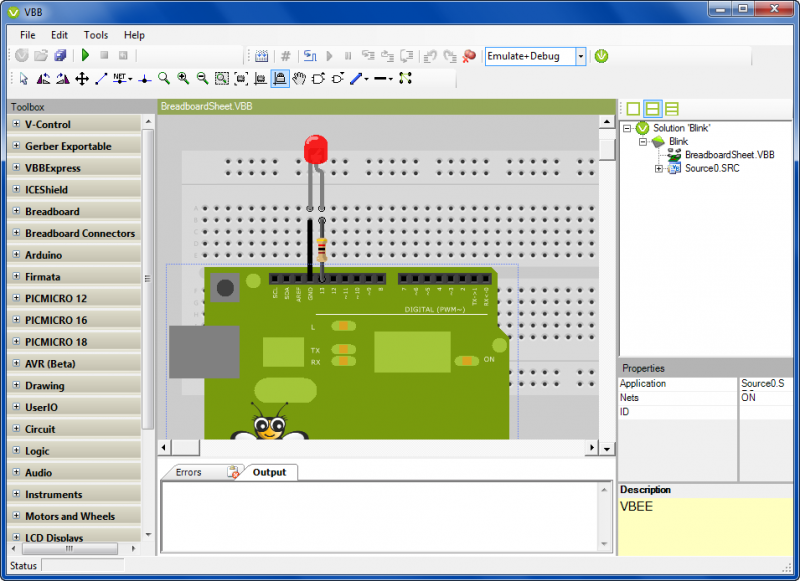Click the Stop square button
Screen dimensions: 800x581
click(104, 55)
